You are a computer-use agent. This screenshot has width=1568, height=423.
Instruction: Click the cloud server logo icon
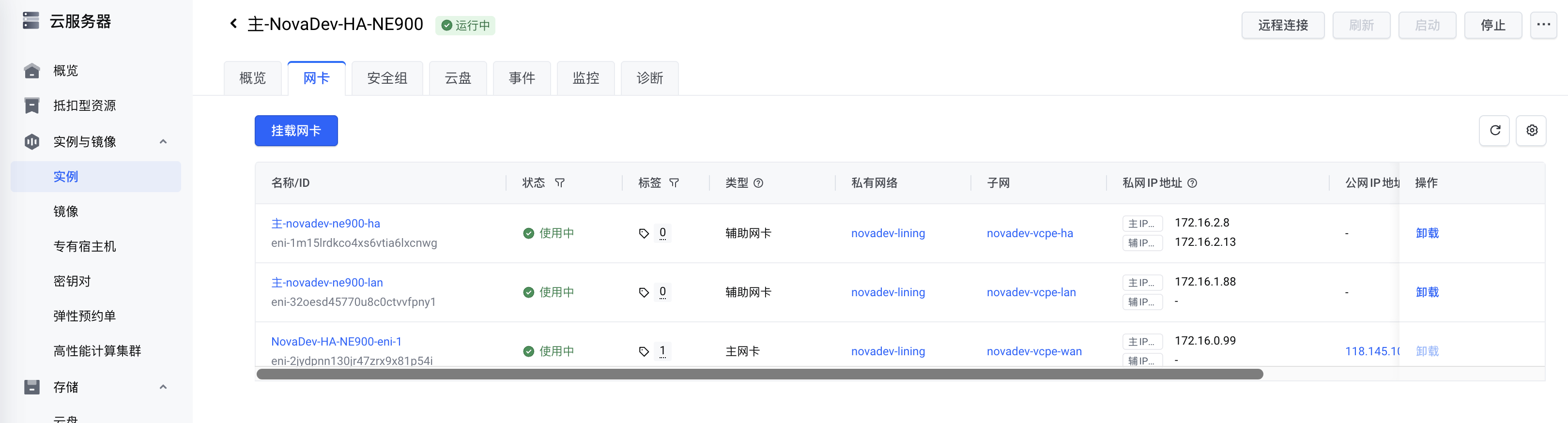click(31, 21)
